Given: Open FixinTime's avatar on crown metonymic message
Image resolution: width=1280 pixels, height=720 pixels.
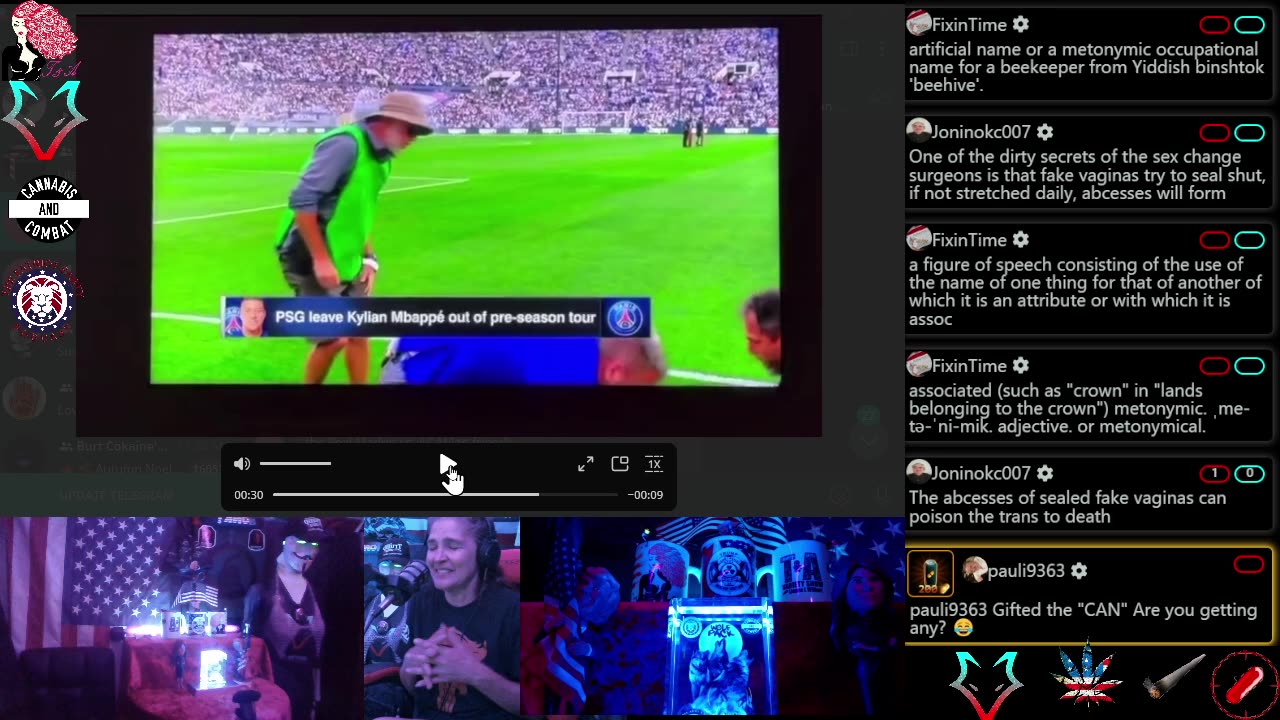Looking at the screenshot, I should pos(919,364).
